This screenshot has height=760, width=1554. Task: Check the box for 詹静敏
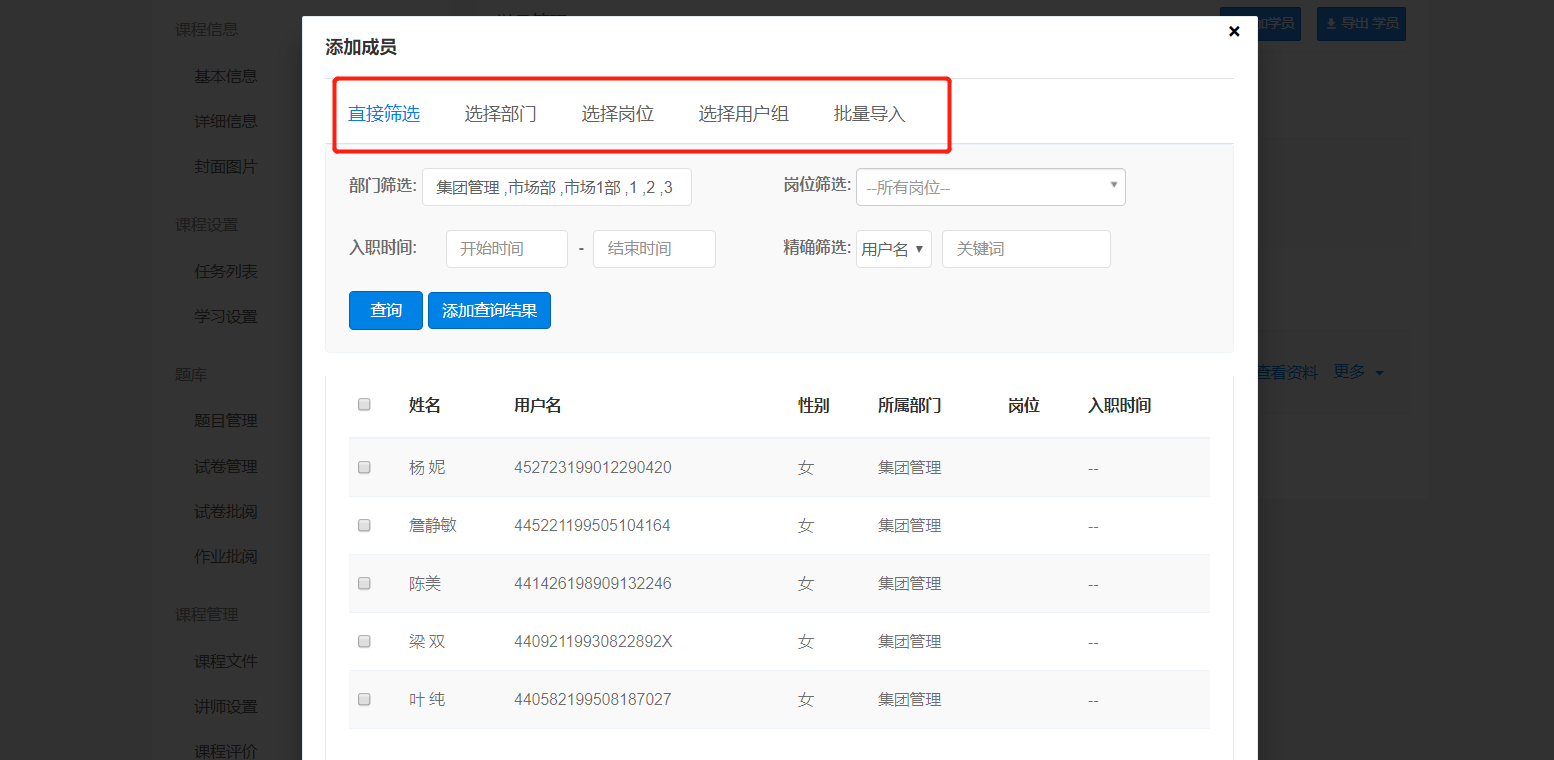pos(364,525)
